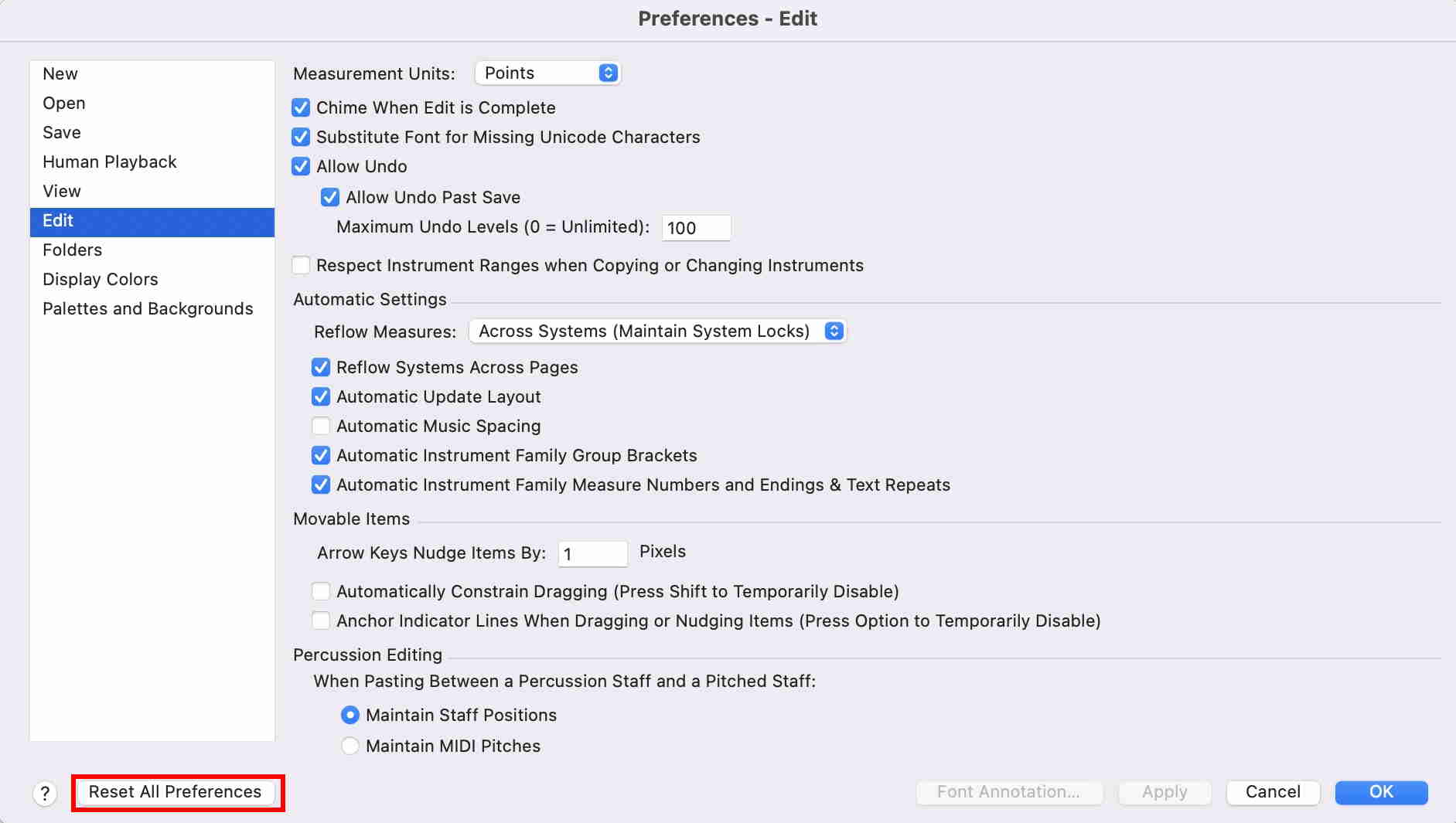
Task: Enable Respect Instrument Ranges checkbox
Action: (x=301, y=265)
